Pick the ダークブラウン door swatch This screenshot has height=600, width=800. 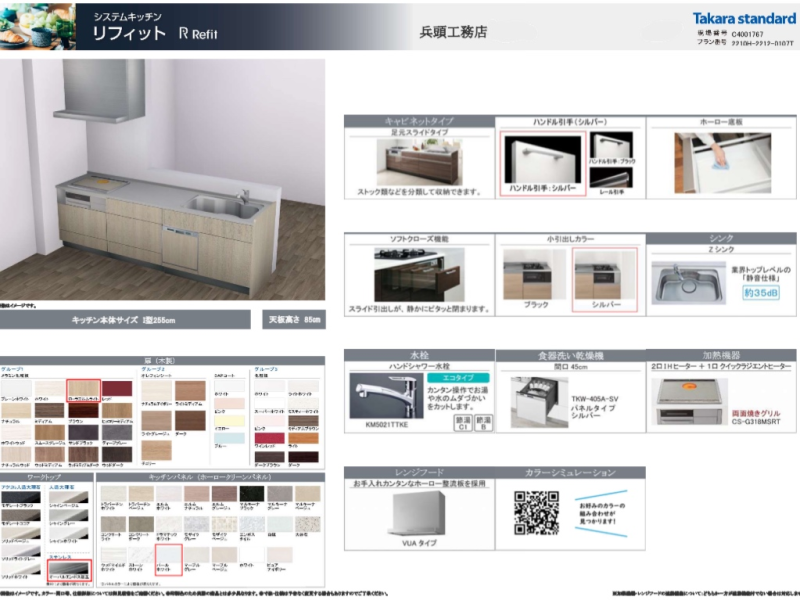coord(269,458)
